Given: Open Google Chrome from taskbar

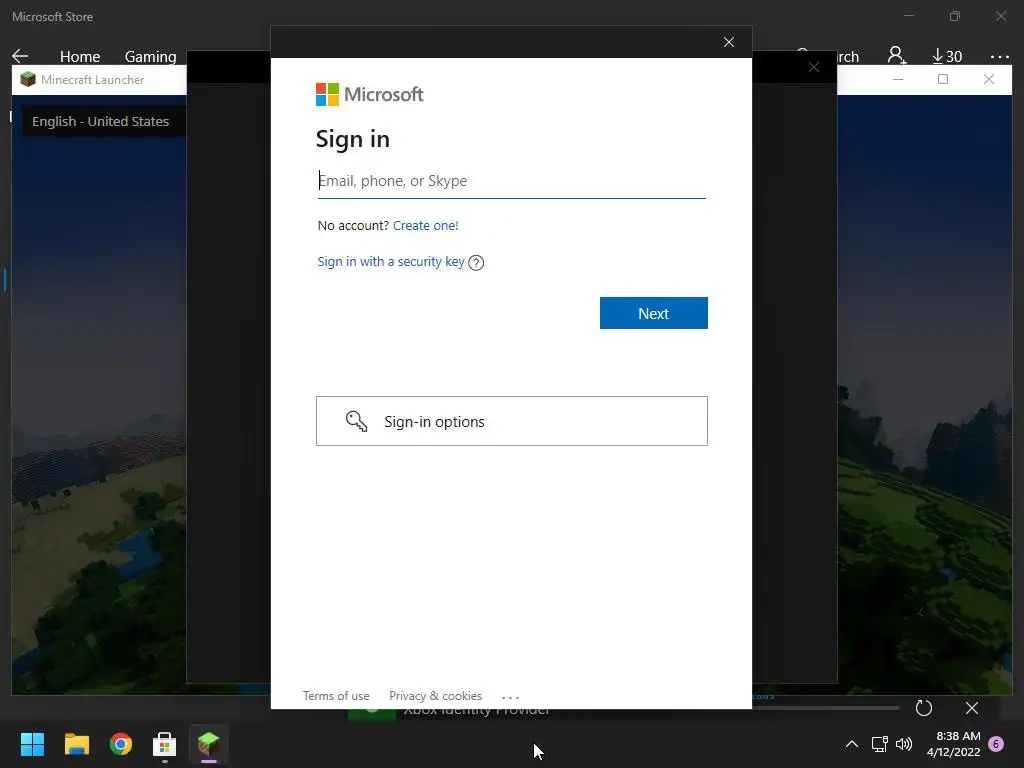Looking at the screenshot, I should (x=121, y=744).
